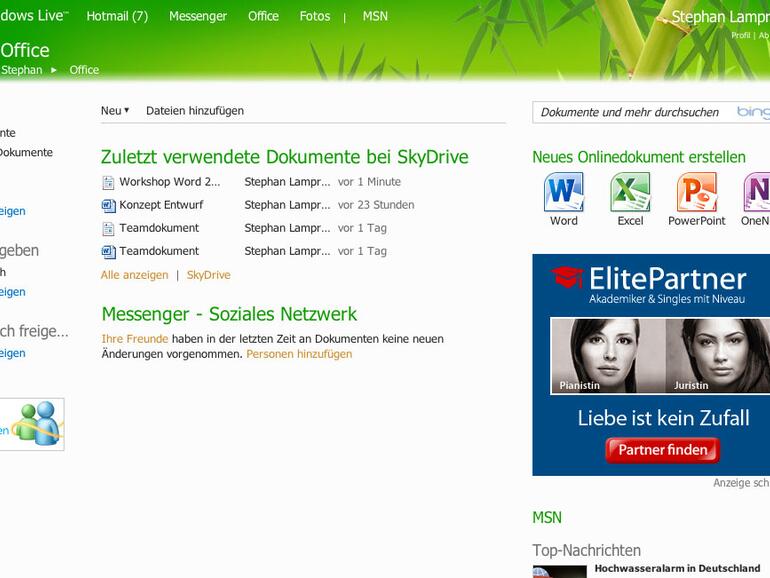Click the Ihre Freunde link

tap(135, 339)
